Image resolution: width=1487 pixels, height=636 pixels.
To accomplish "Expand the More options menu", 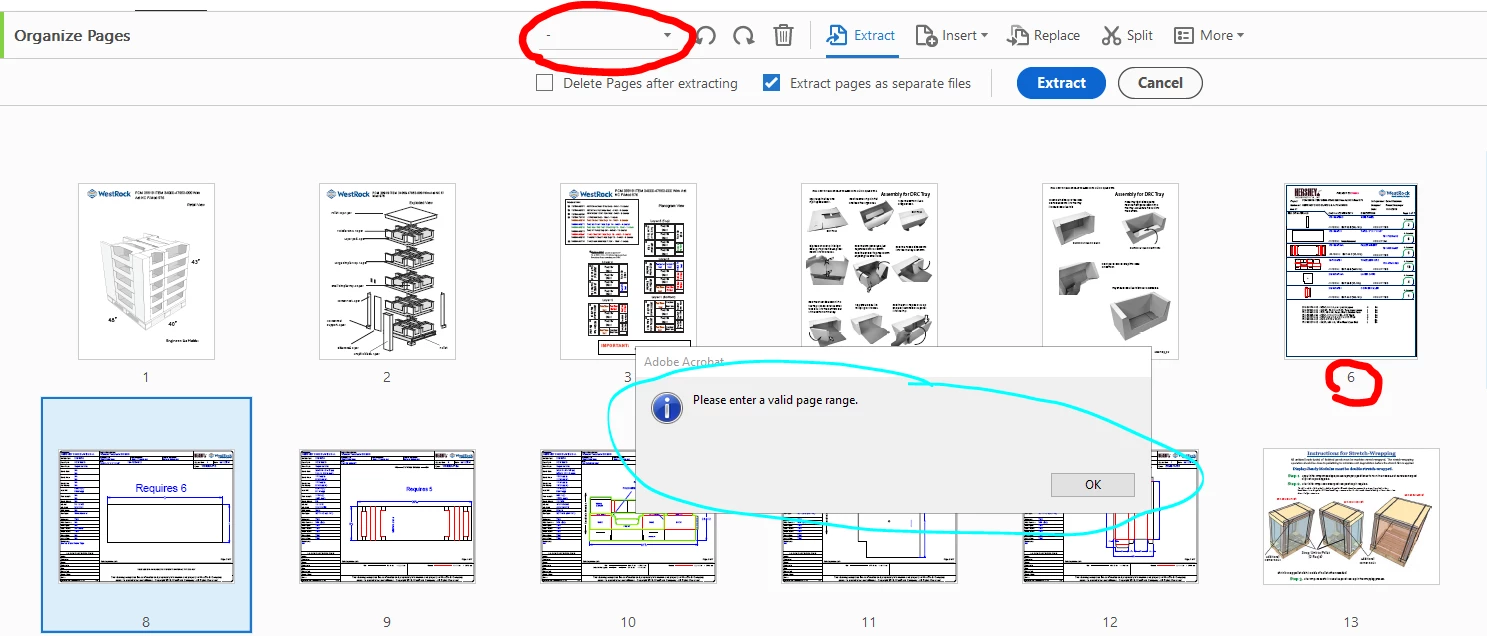I will point(1208,36).
